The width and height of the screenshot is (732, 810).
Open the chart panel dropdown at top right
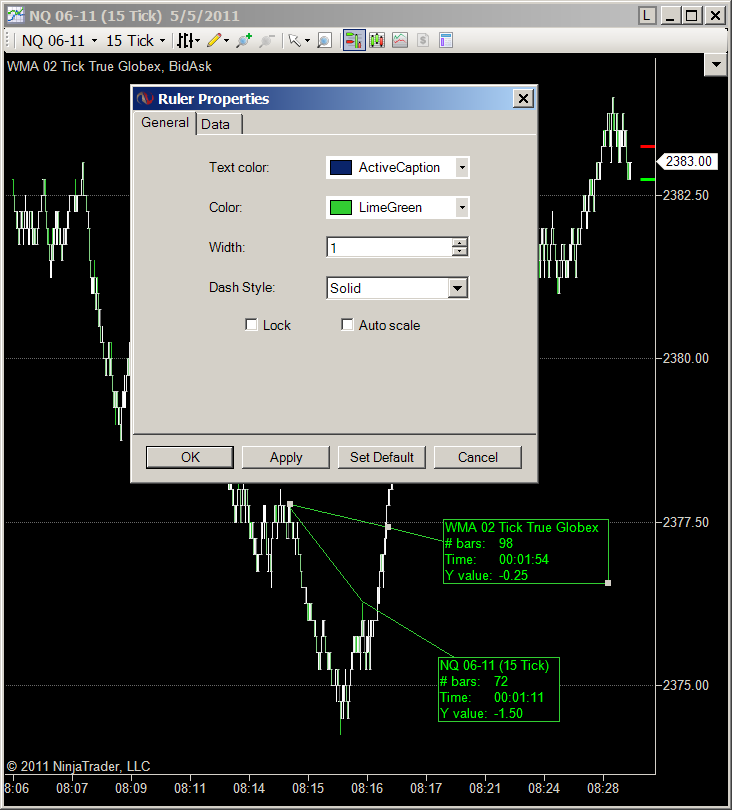pos(716,65)
